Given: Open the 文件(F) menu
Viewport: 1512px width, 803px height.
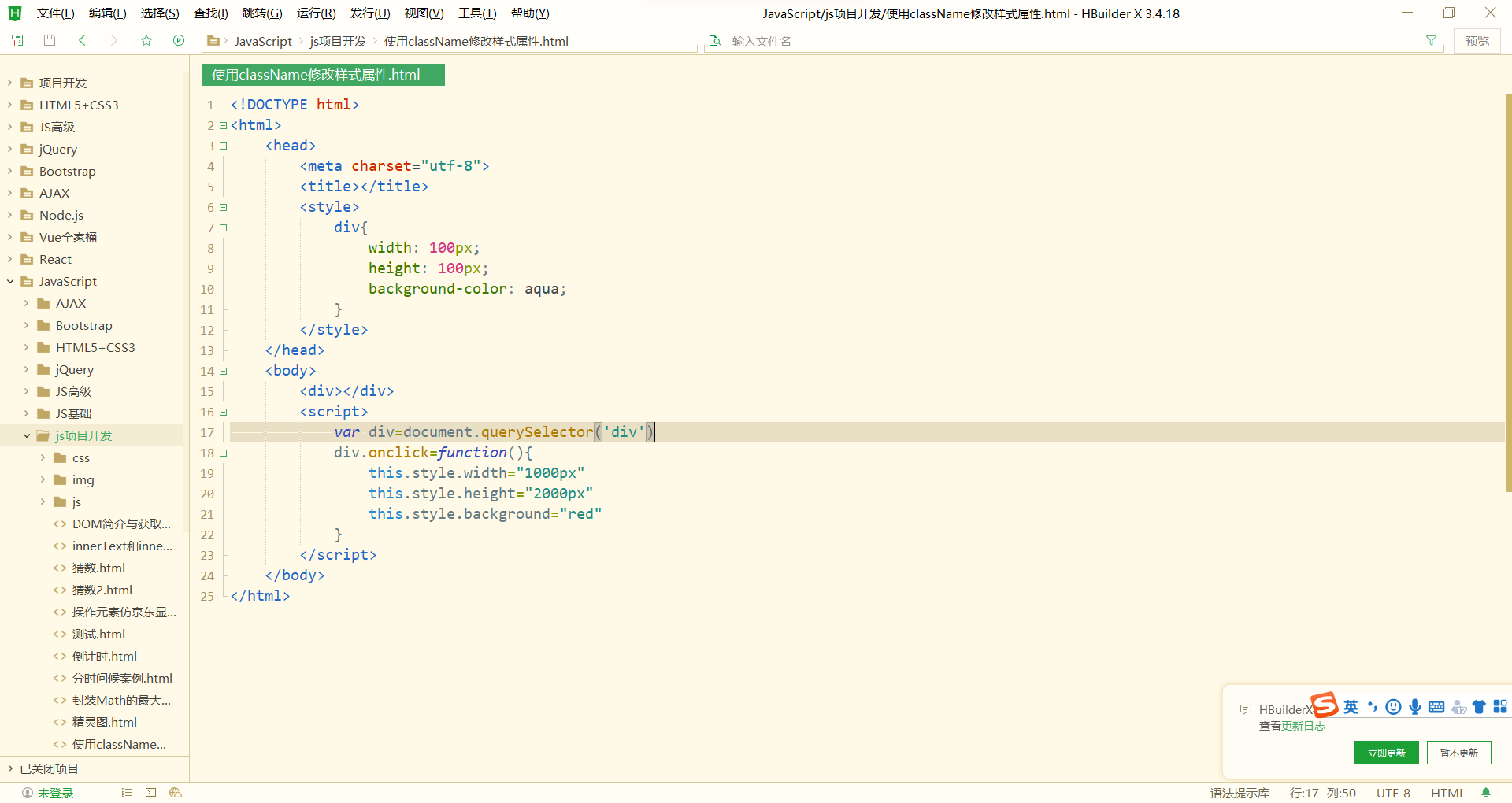Looking at the screenshot, I should pos(54,13).
